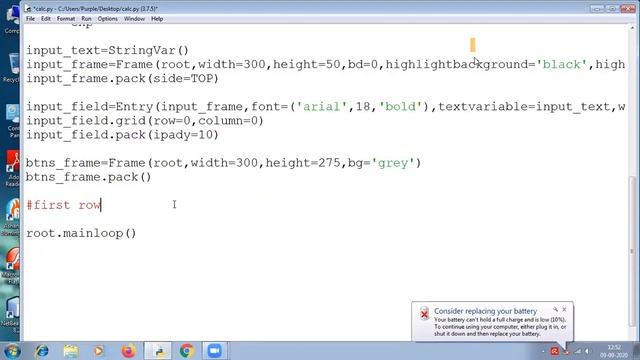Click line starting 'input_field=Entry('
The width and height of the screenshot is (640, 360).
point(326,107)
